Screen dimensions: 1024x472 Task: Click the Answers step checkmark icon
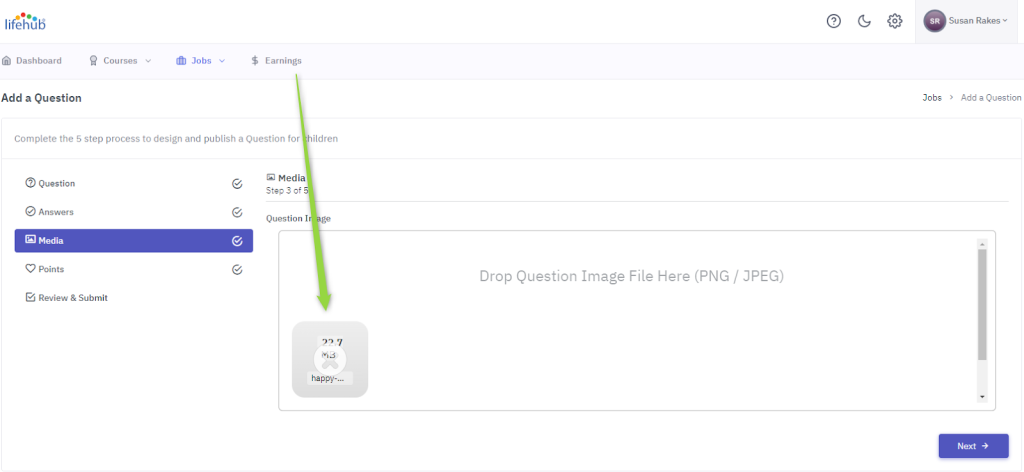tap(237, 212)
